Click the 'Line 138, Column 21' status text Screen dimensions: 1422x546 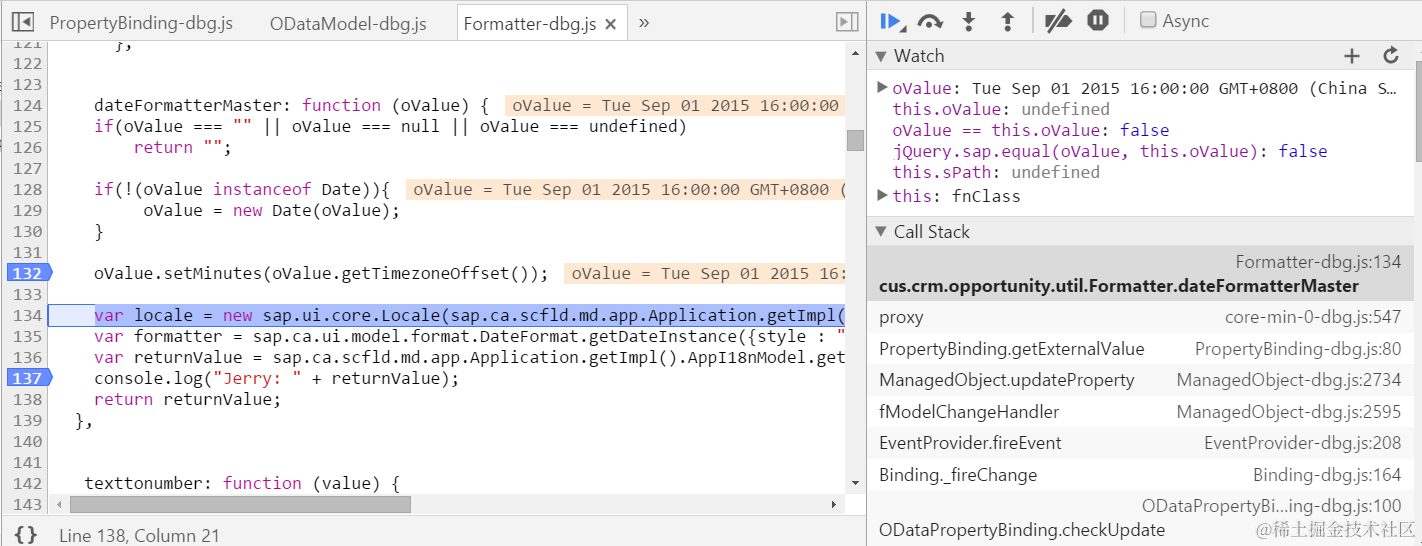[139, 535]
